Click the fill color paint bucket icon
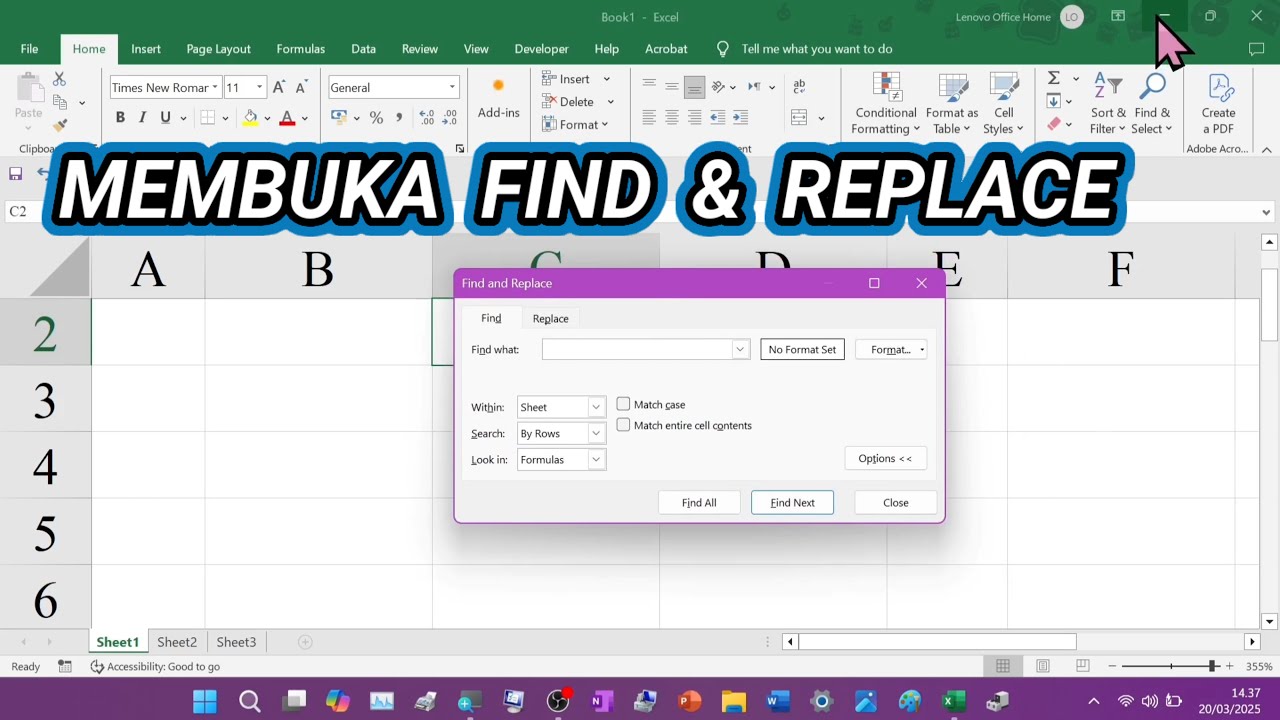 (250, 118)
